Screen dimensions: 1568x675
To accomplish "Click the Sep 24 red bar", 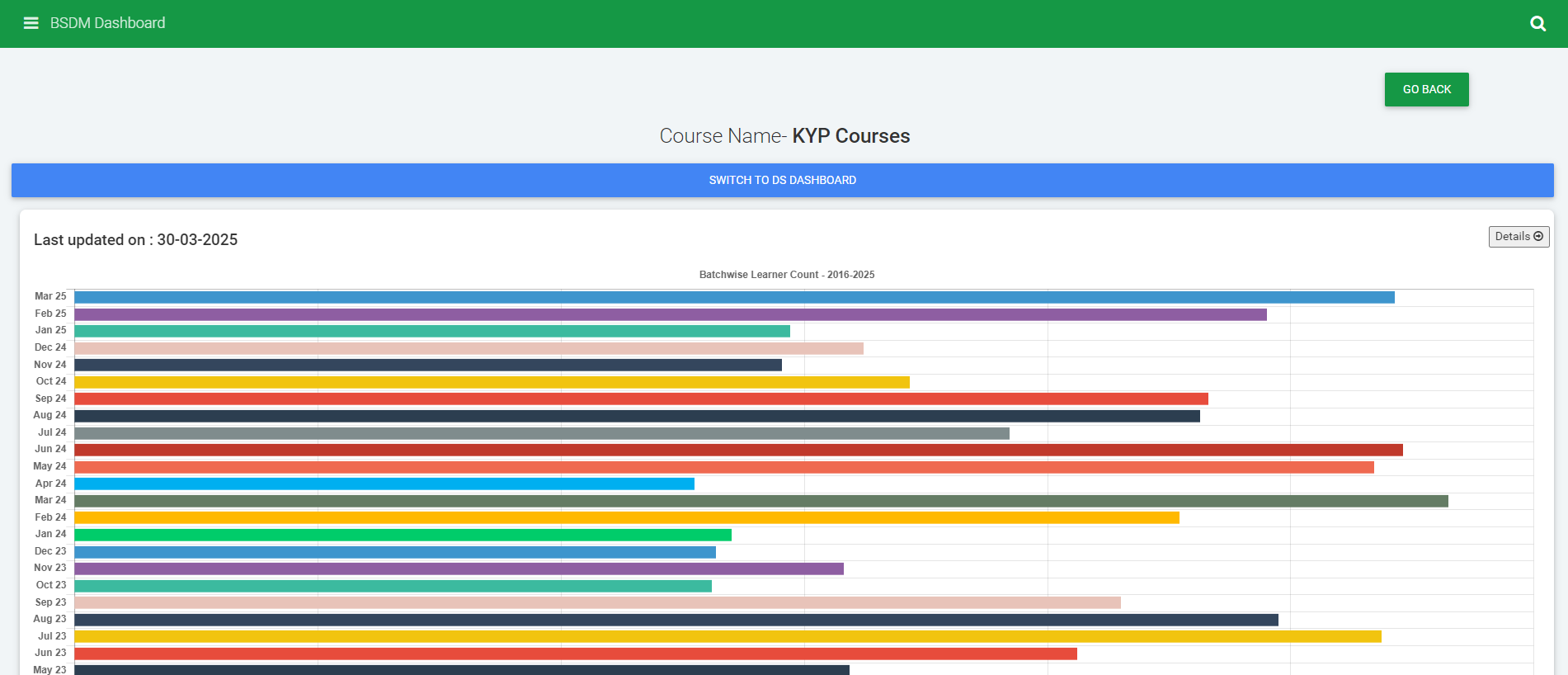I will coord(642,399).
